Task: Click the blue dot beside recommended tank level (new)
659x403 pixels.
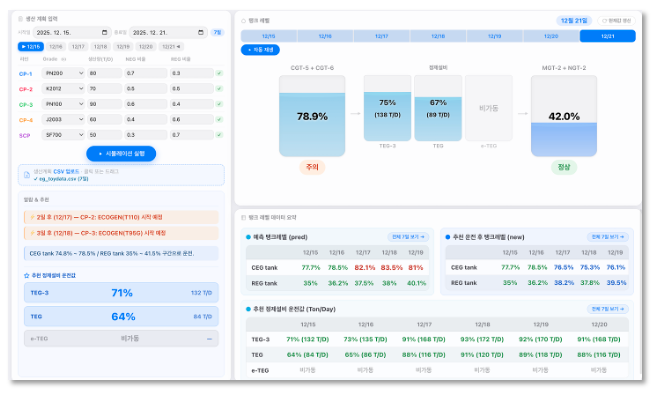Action: pos(448,237)
